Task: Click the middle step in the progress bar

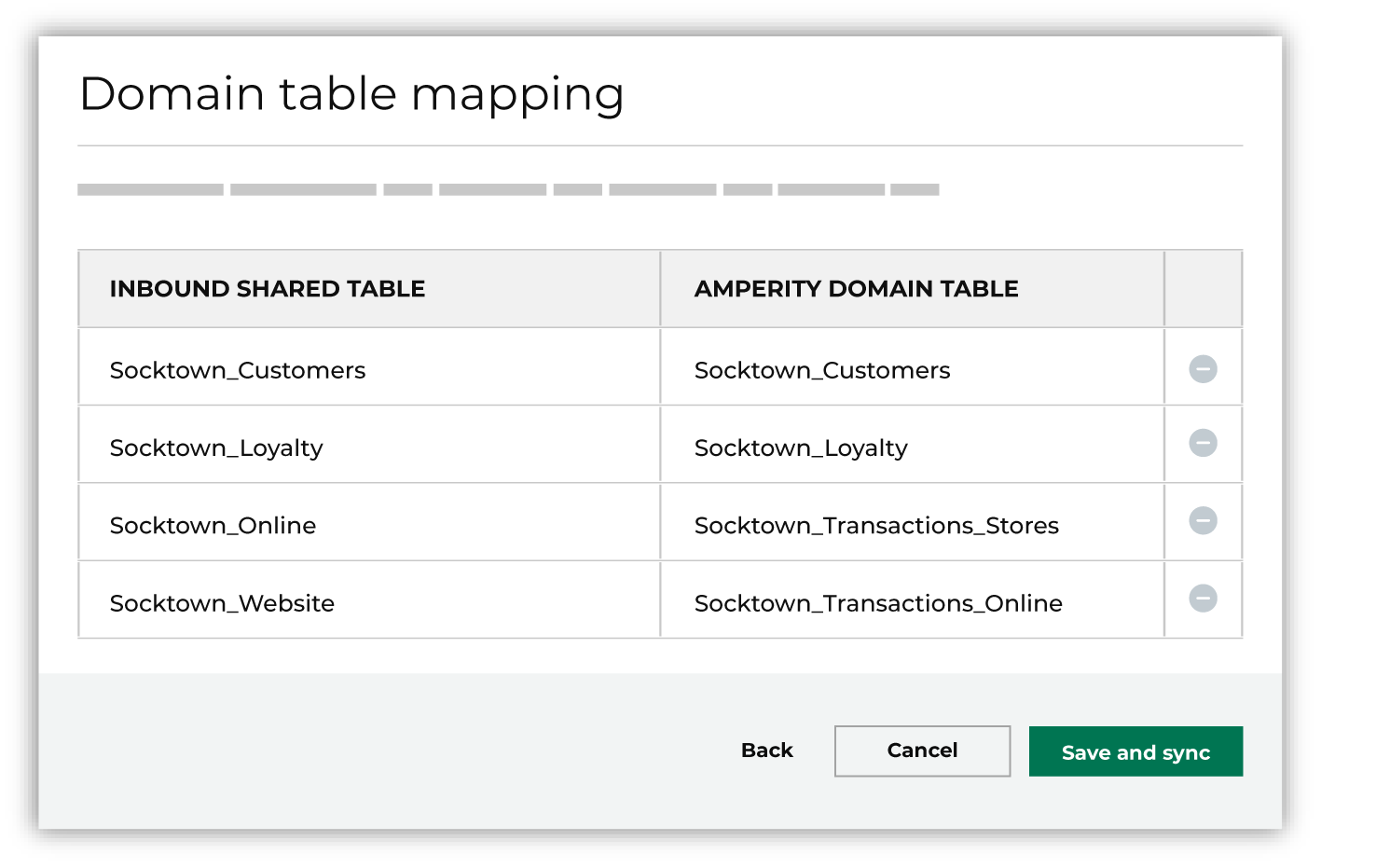Action: pos(578,189)
